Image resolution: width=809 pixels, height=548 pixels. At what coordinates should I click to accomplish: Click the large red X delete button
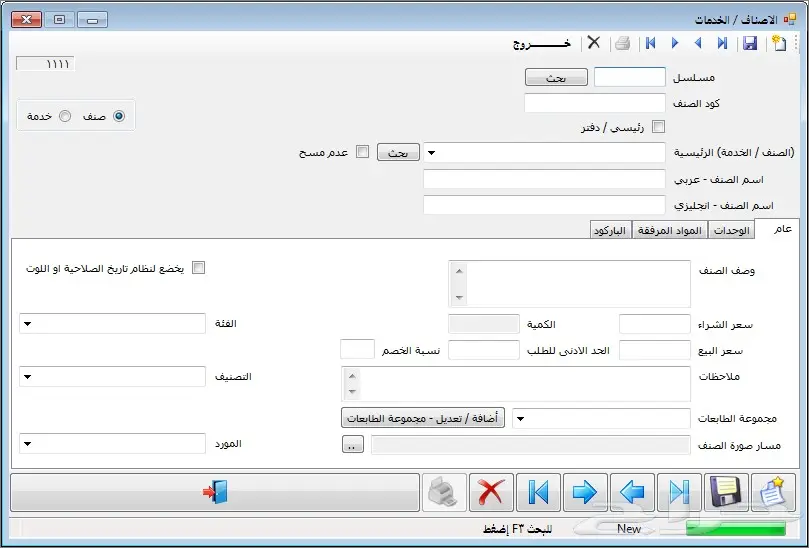click(491, 492)
